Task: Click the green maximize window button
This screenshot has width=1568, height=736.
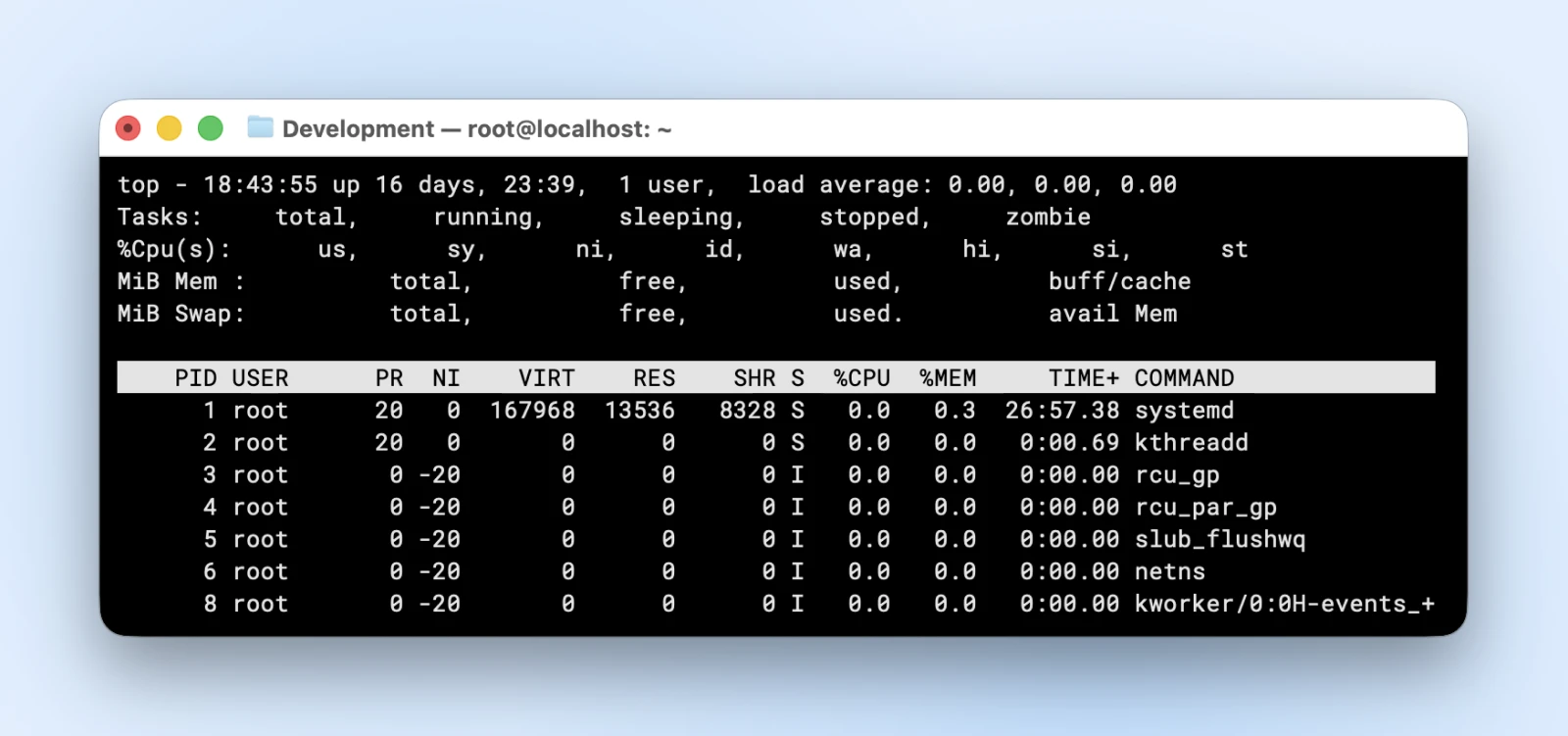Action: click(211, 128)
